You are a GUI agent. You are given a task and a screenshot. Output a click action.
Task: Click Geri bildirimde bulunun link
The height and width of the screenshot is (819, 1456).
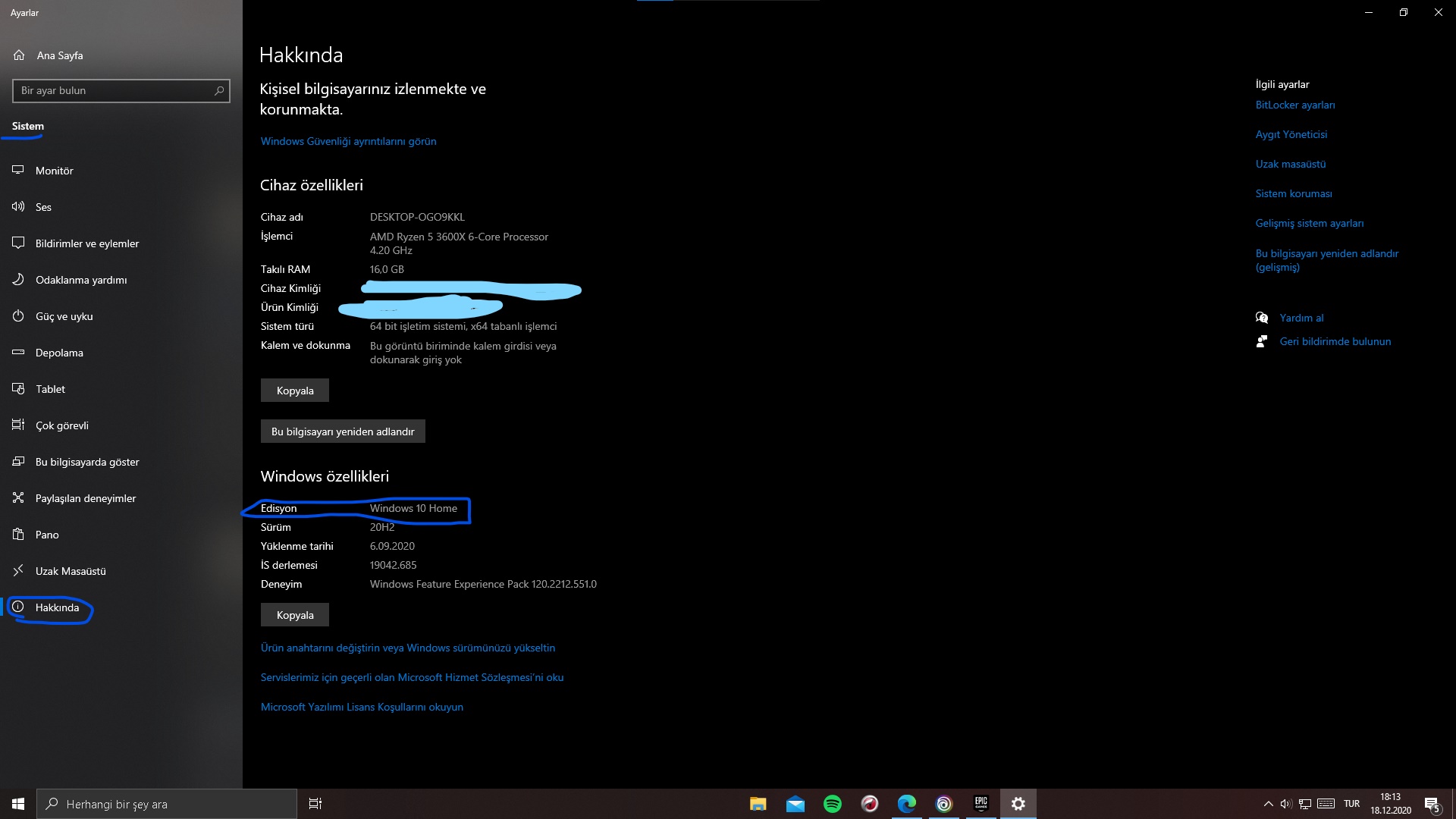(1335, 342)
